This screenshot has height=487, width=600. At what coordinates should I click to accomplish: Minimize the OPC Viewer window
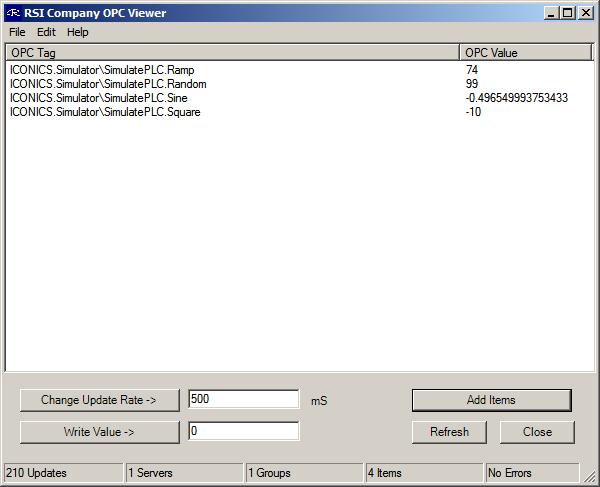551,13
